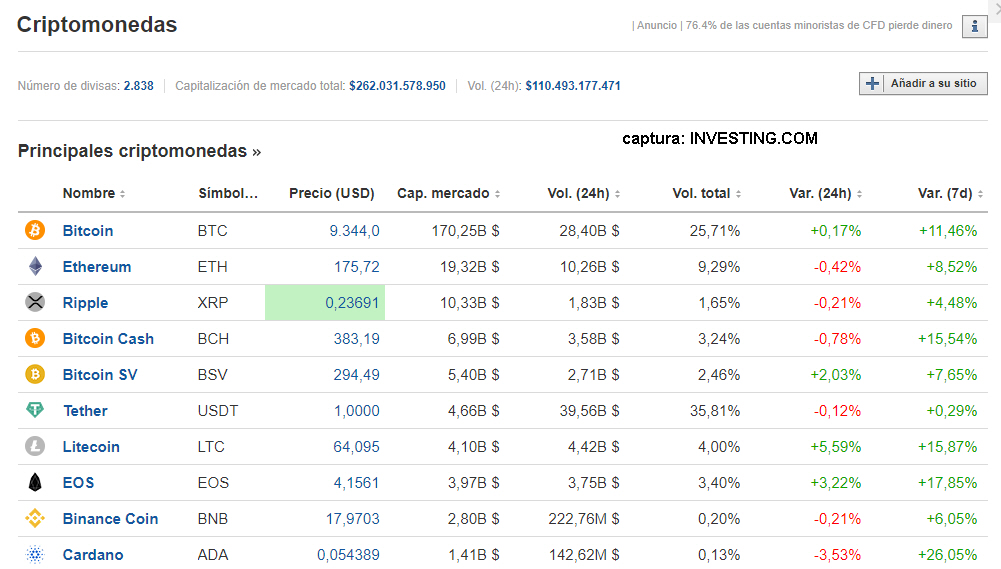1001x569 pixels.
Task: Sort by Cap. mercado column header
Action: (x=448, y=194)
